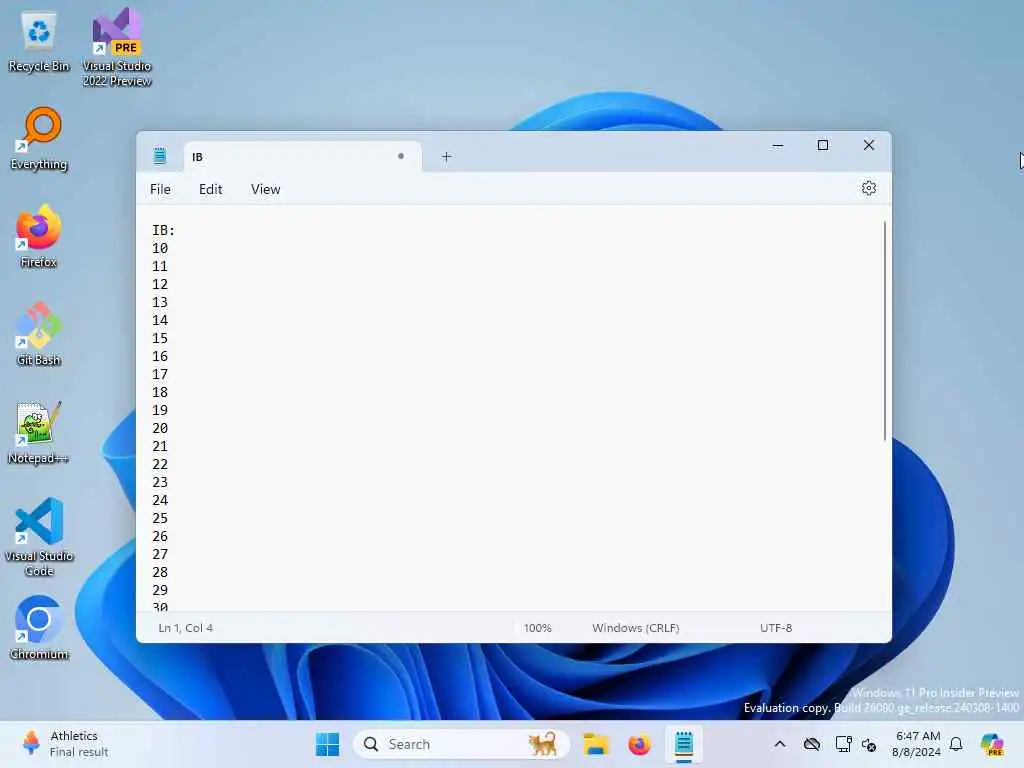Open the View menu
The width and height of the screenshot is (1024, 768).
265,189
